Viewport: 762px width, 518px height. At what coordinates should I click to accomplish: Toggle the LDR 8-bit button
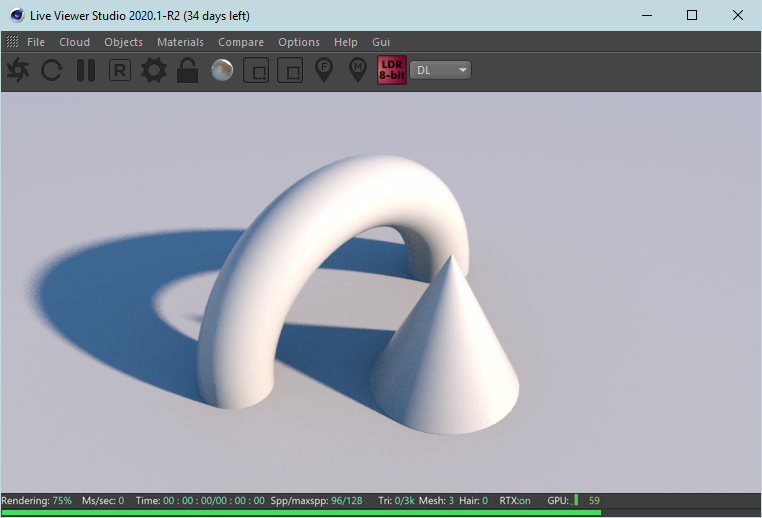pos(392,70)
